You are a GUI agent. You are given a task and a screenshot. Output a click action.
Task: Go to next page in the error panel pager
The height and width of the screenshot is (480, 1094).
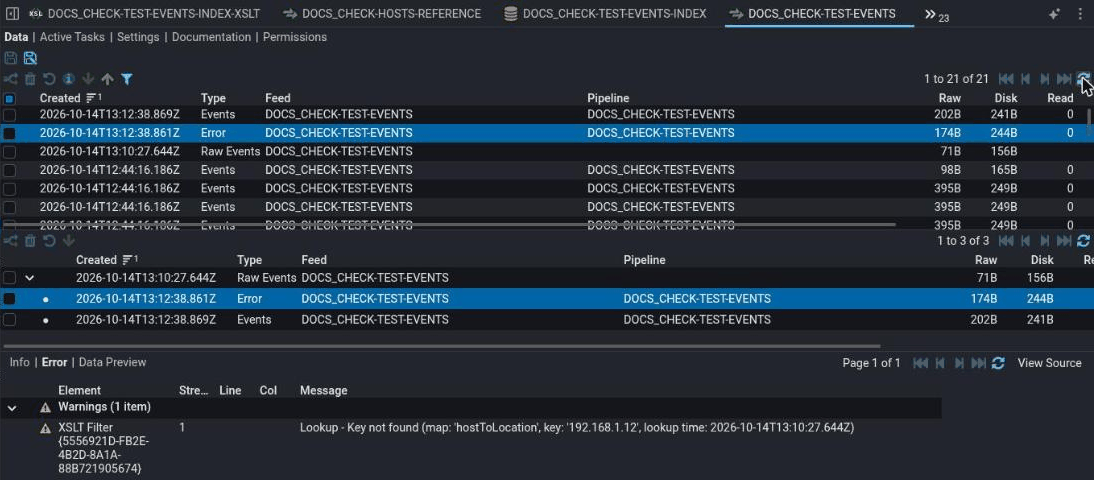coord(959,363)
